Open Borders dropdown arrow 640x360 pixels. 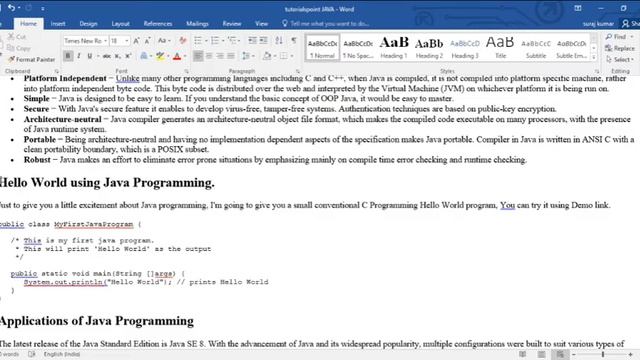[x=292, y=56]
